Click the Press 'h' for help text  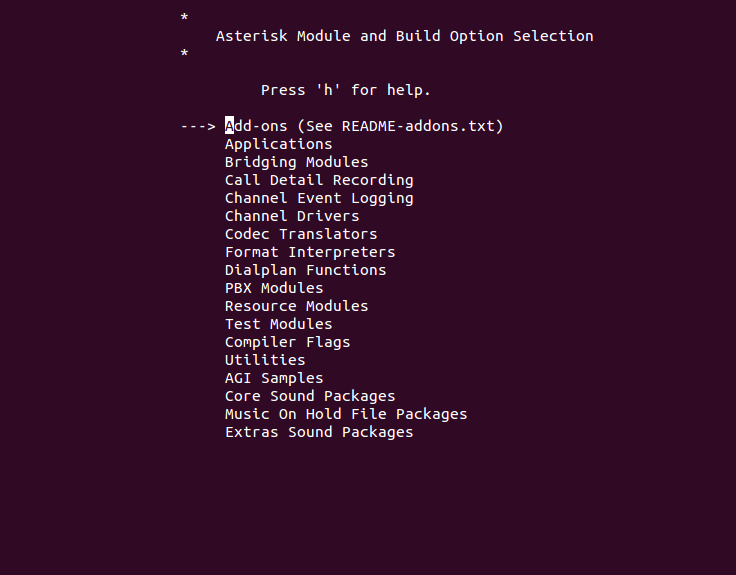(x=345, y=90)
